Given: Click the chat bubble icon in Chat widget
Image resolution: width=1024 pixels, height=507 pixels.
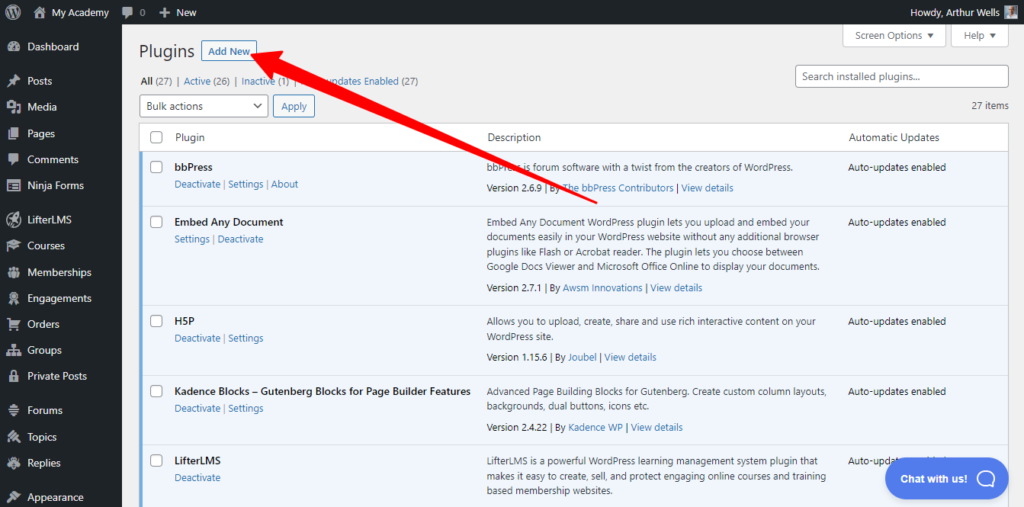Looking at the screenshot, I should pyautogui.click(x=985, y=479).
